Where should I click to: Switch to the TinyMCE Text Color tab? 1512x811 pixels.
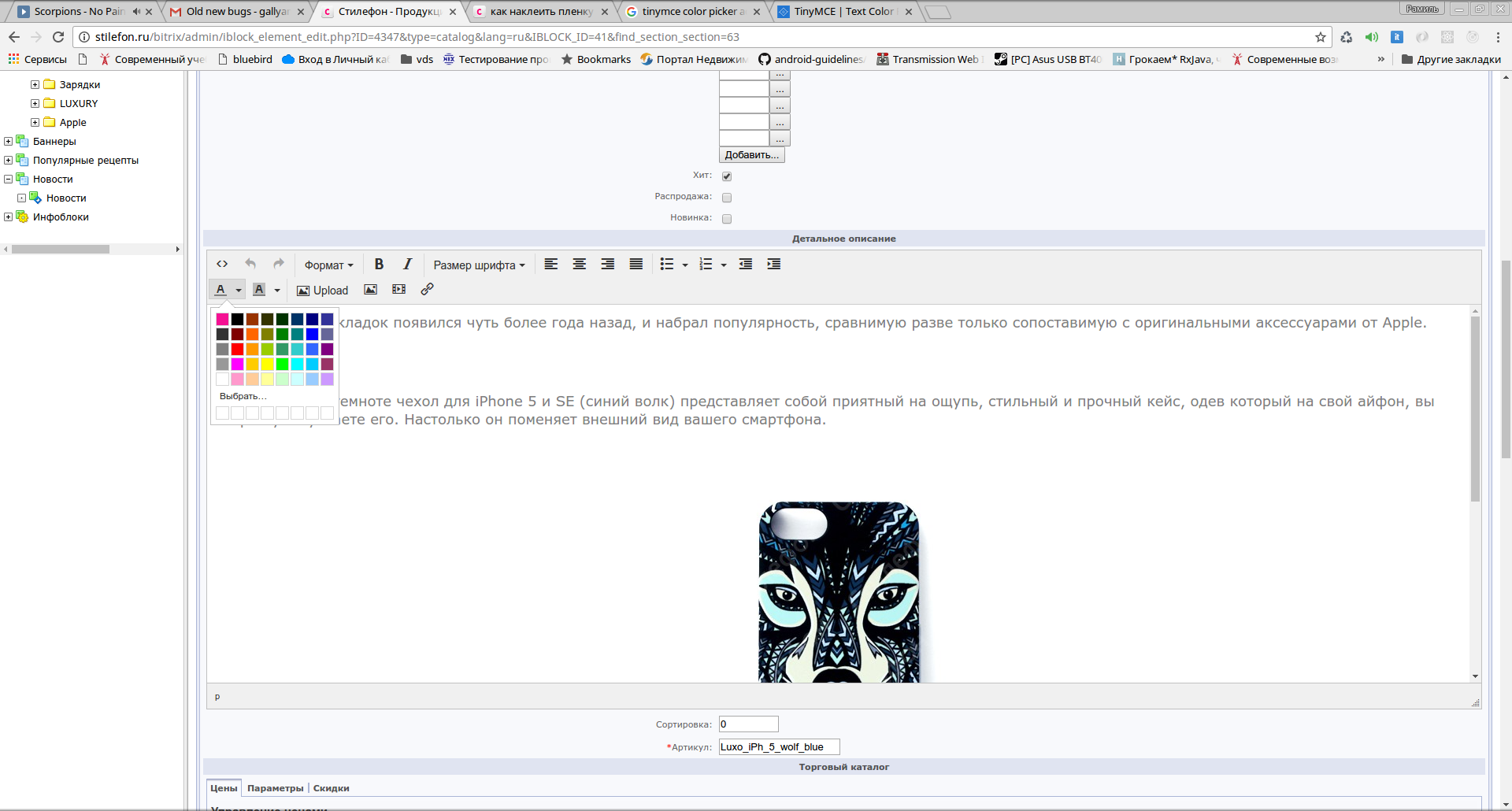844,11
